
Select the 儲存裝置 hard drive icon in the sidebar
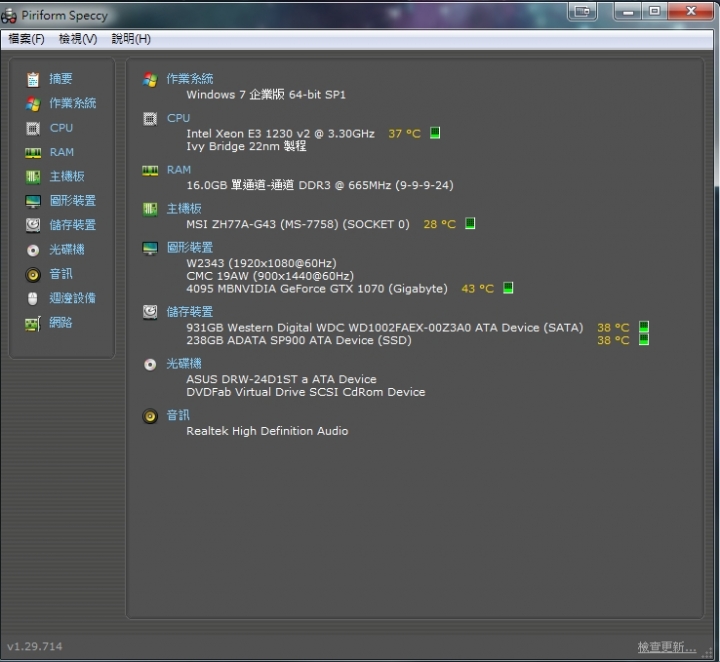33,225
